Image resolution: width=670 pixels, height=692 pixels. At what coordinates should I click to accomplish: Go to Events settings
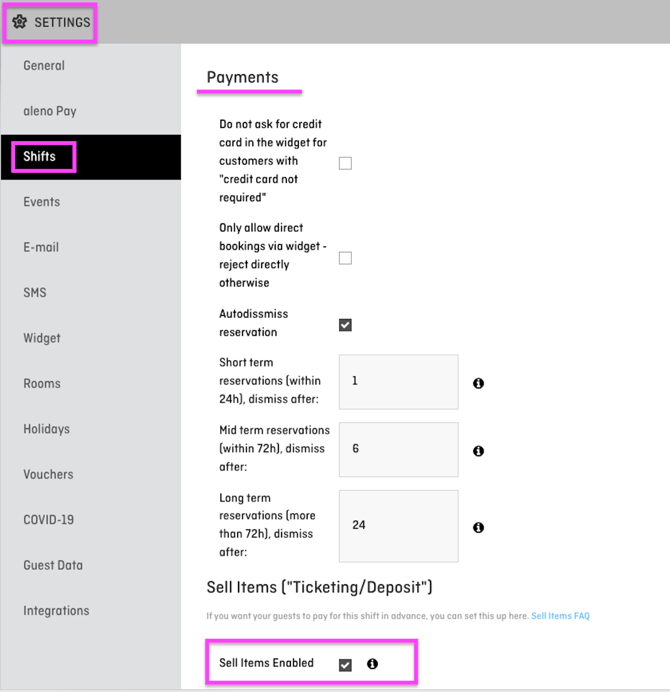[42, 202]
